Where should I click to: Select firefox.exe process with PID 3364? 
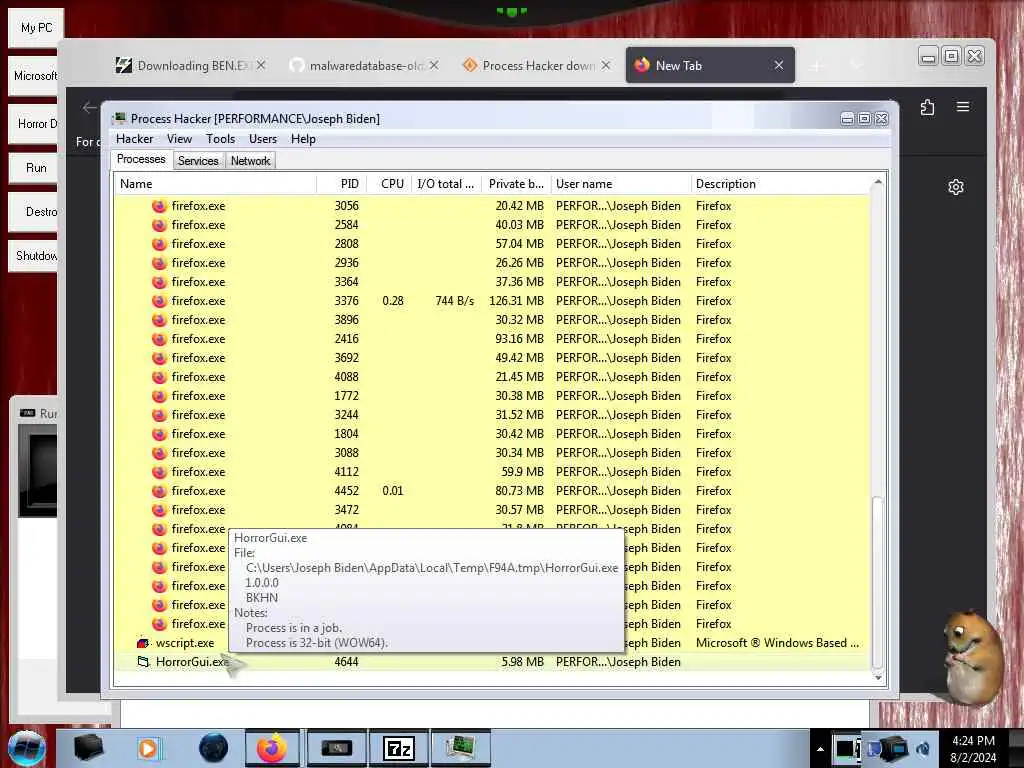point(492,281)
